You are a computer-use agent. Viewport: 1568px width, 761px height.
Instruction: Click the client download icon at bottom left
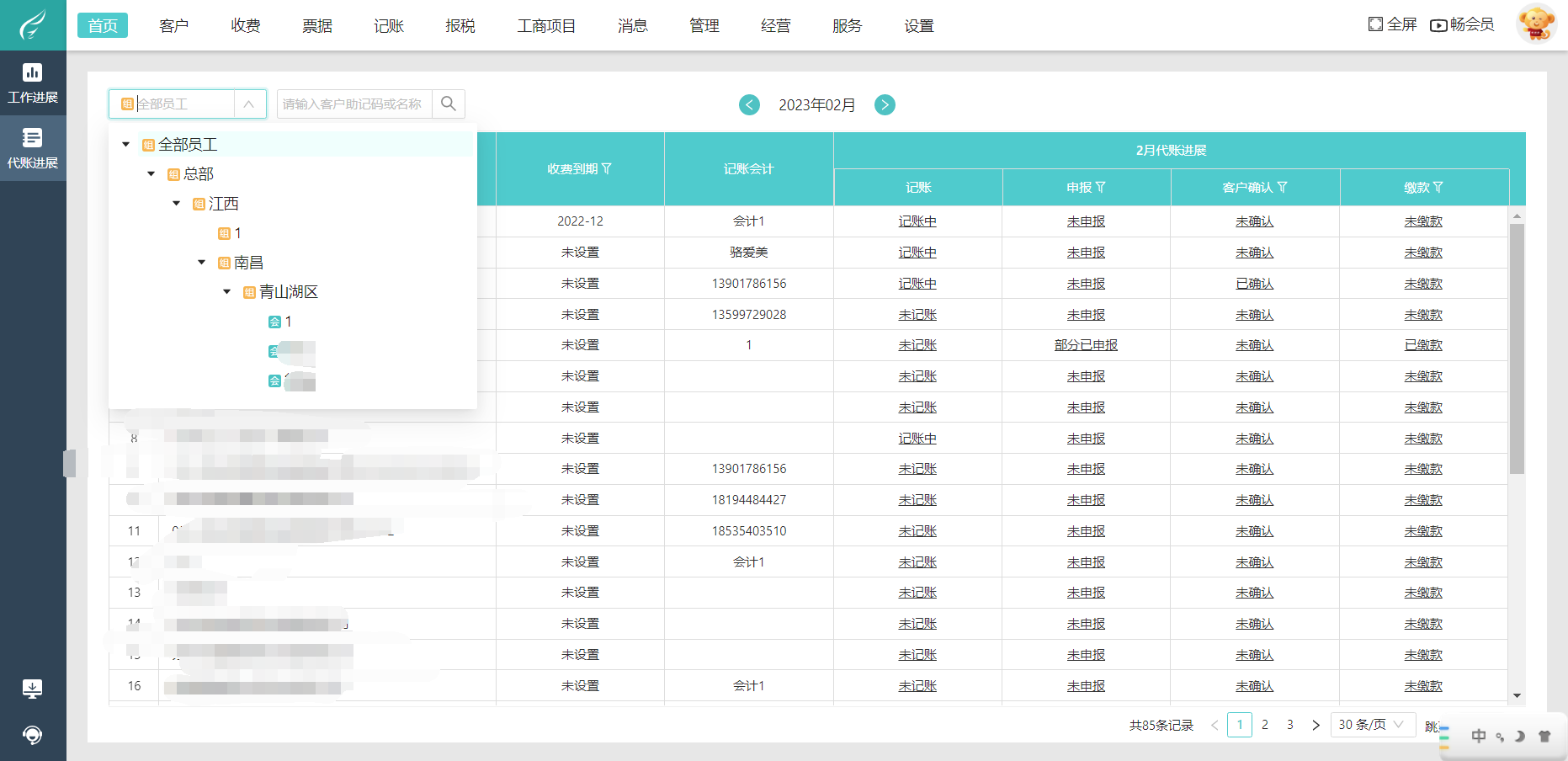click(x=33, y=688)
